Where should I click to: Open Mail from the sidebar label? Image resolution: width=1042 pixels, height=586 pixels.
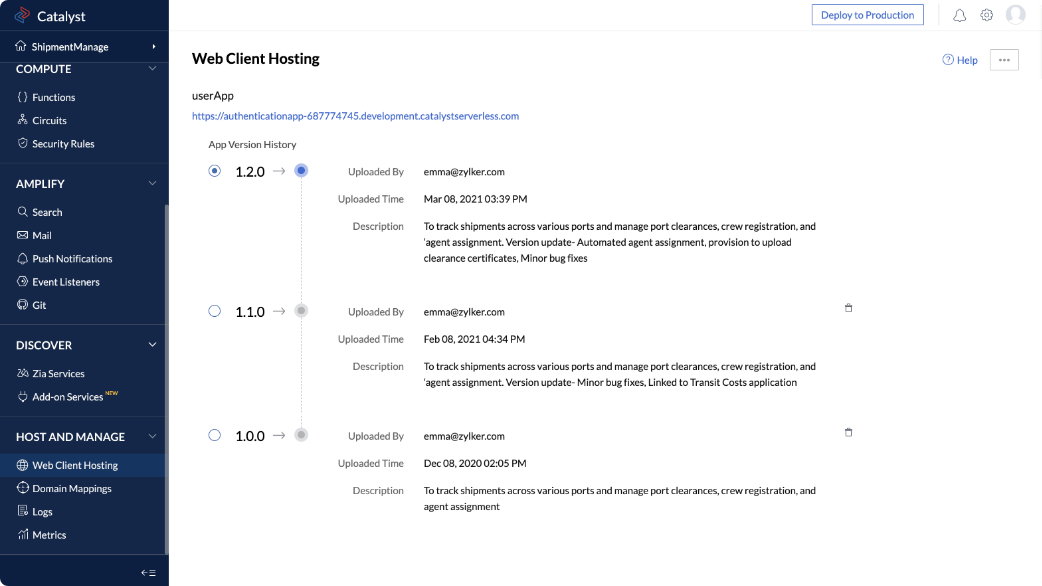pyautogui.click(x=42, y=235)
